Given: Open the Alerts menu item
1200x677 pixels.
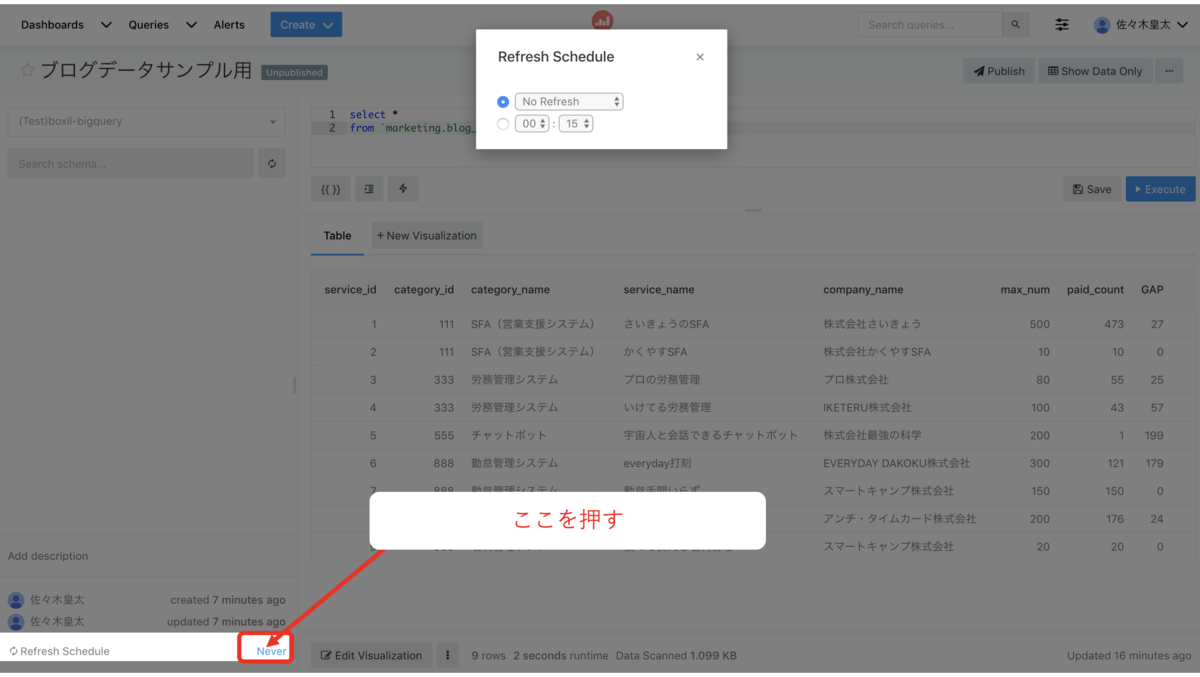Looking at the screenshot, I should (x=229, y=24).
